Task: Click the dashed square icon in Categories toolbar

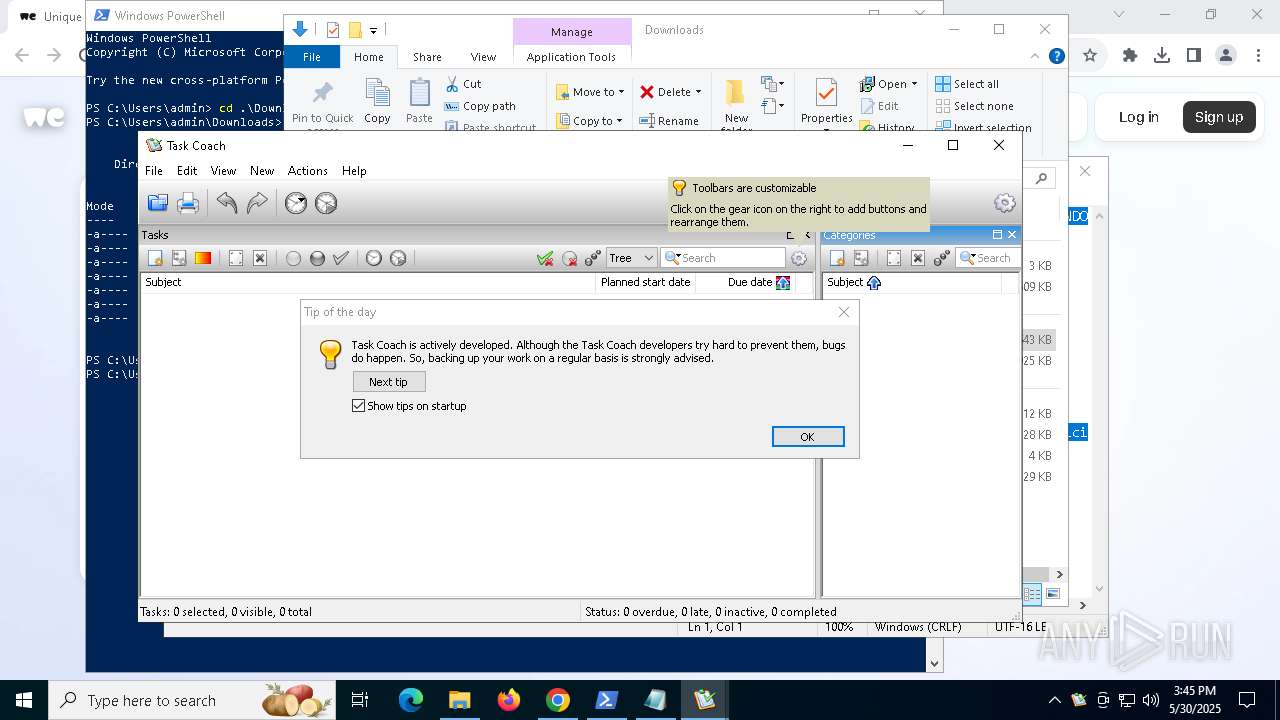Action: 894,258
